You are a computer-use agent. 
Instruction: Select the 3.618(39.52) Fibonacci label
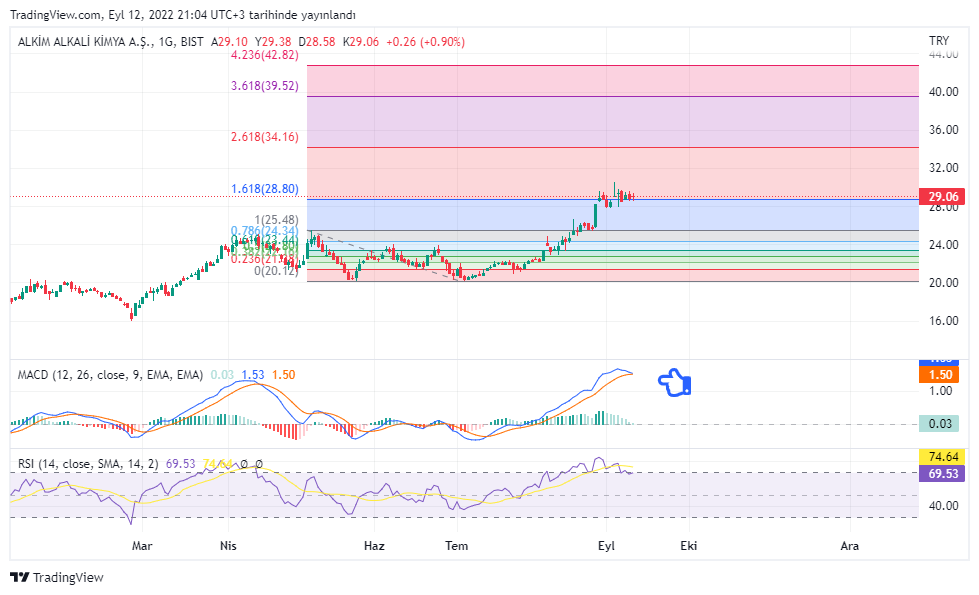(x=265, y=86)
